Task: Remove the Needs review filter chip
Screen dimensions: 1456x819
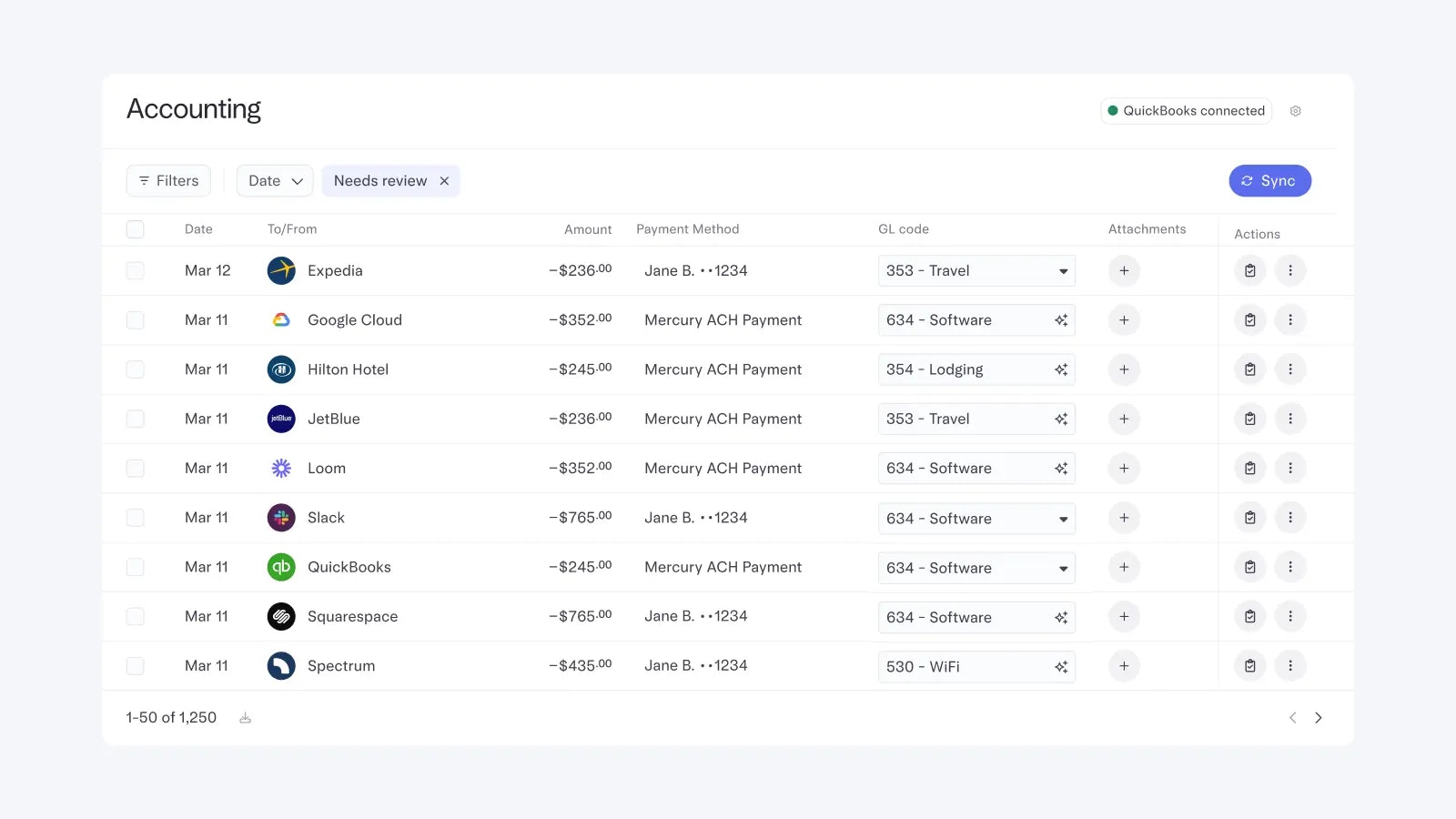Action: click(444, 181)
